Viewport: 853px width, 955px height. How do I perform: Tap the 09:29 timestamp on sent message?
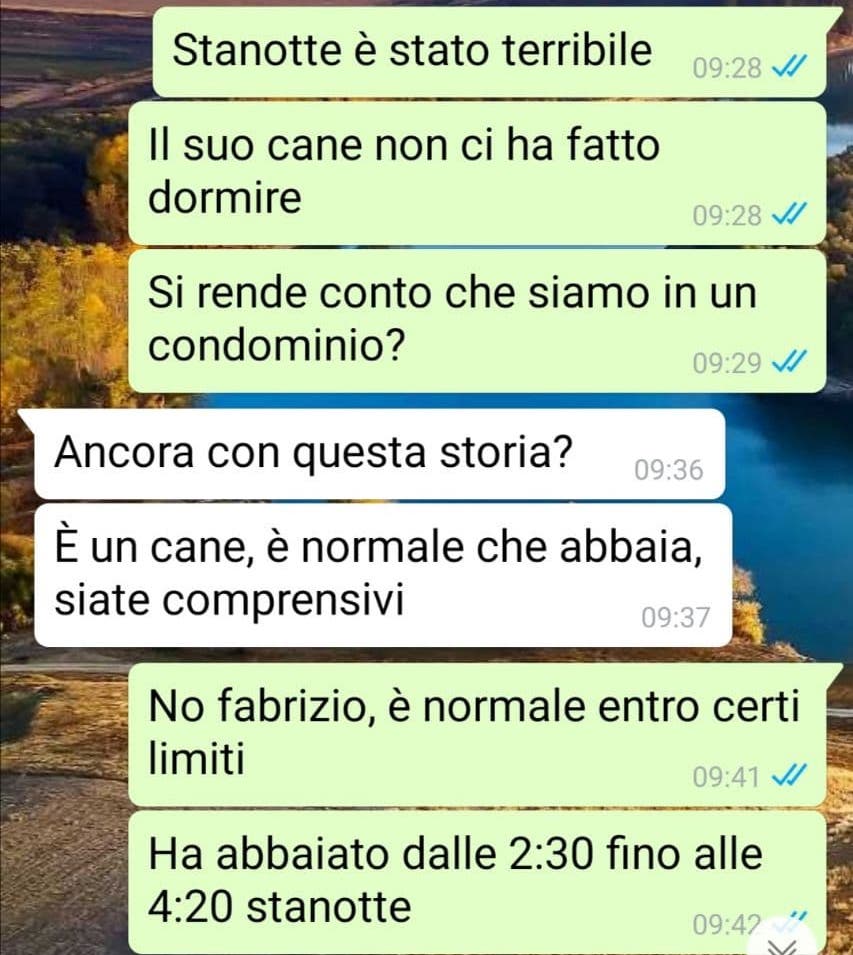pyautogui.click(x=726, y=363)
